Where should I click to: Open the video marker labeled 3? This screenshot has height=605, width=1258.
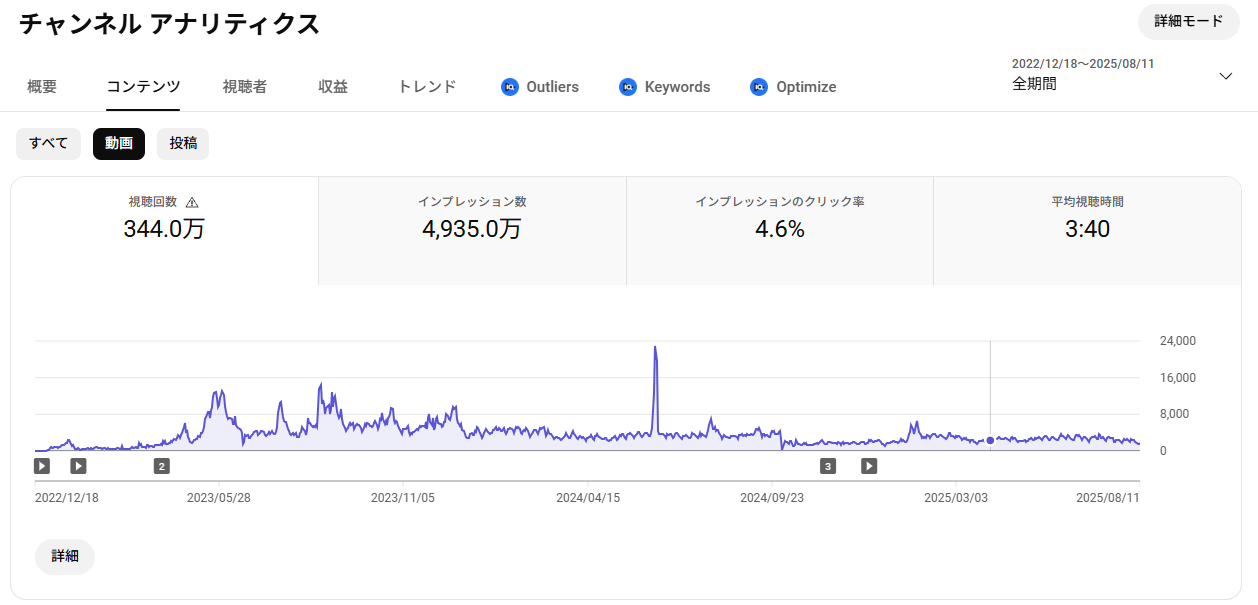pyautogui.click(x=827, y=466)
